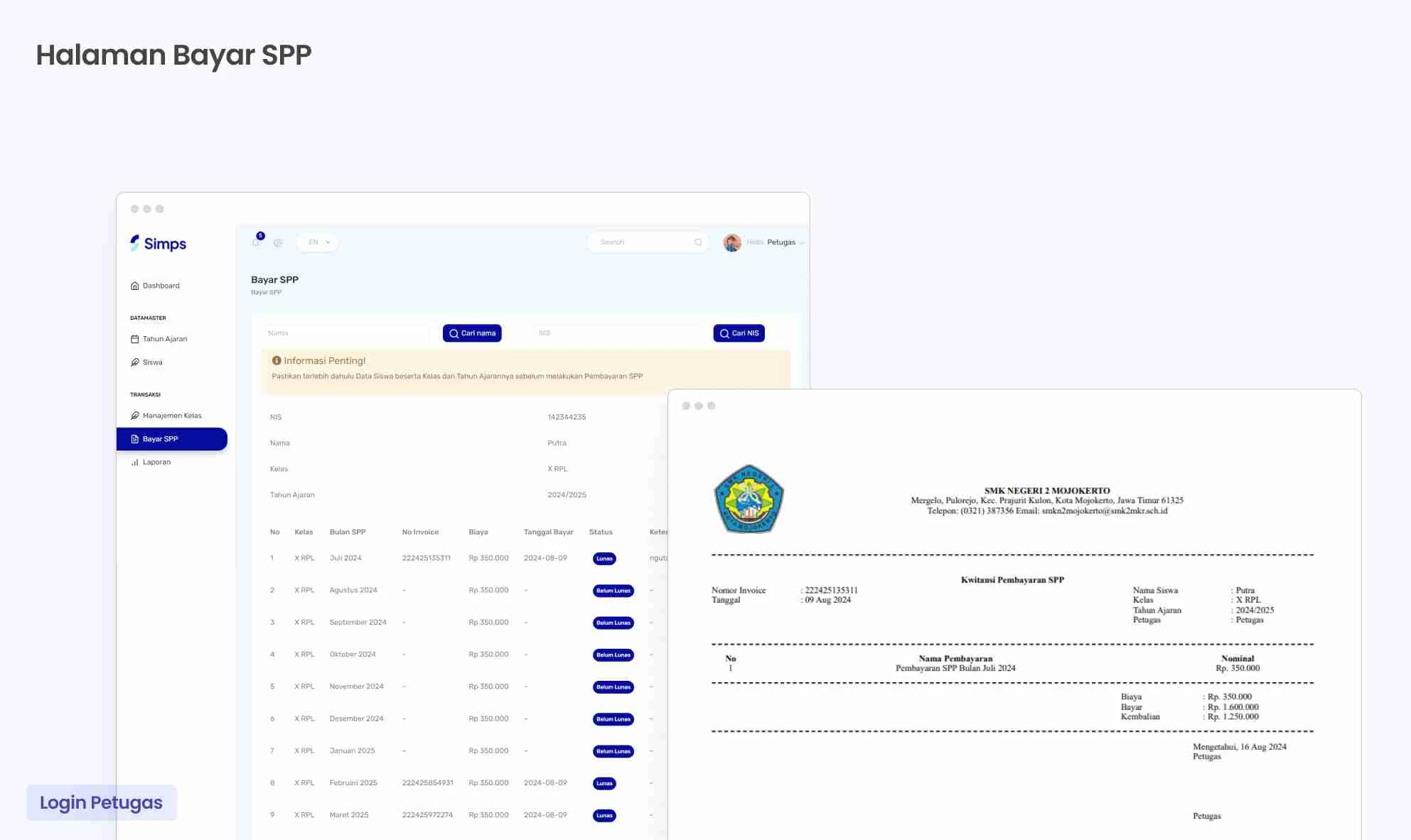Click the Lunas badge for Februari 2025
Image resolution: width=1411 pixels, height=840 pixels.
tap(604, 783)
